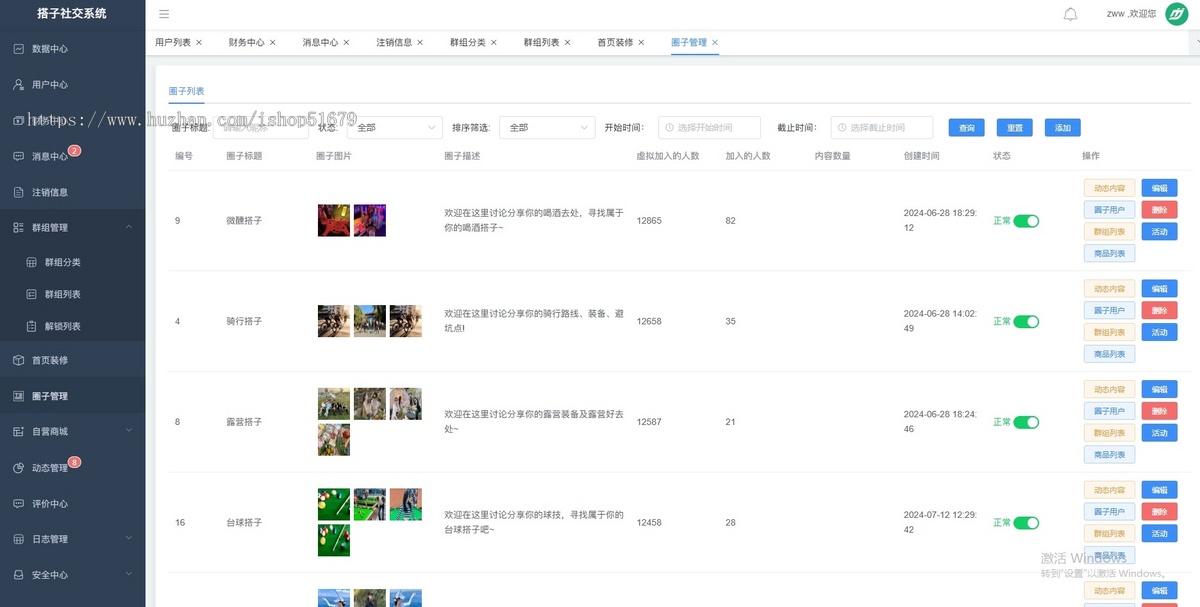Click the 圈子管理 sidebar icon
This screenshot has width=1200, height=607.
tap(18, 396)
